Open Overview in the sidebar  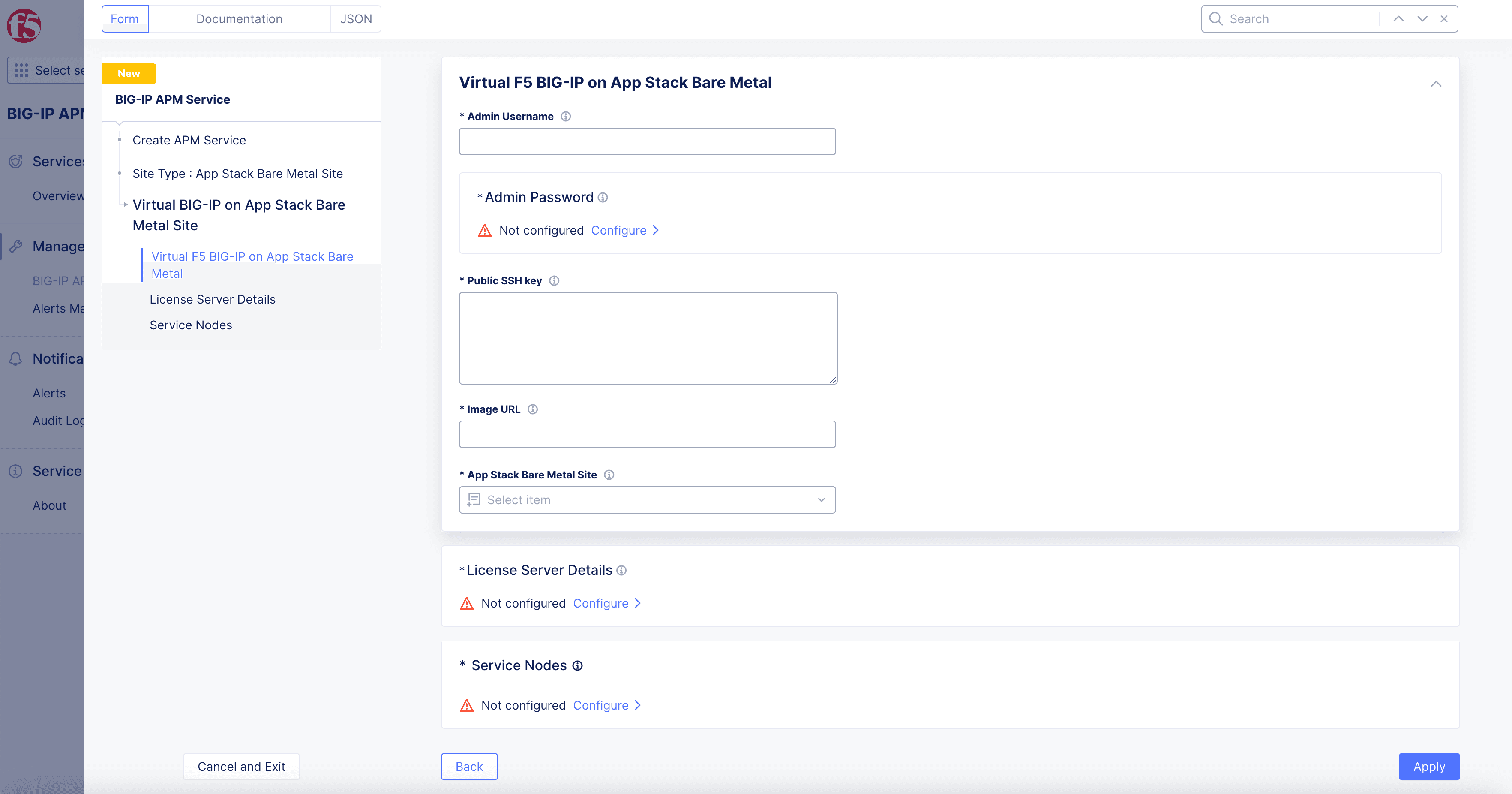[x=59, y=196]
